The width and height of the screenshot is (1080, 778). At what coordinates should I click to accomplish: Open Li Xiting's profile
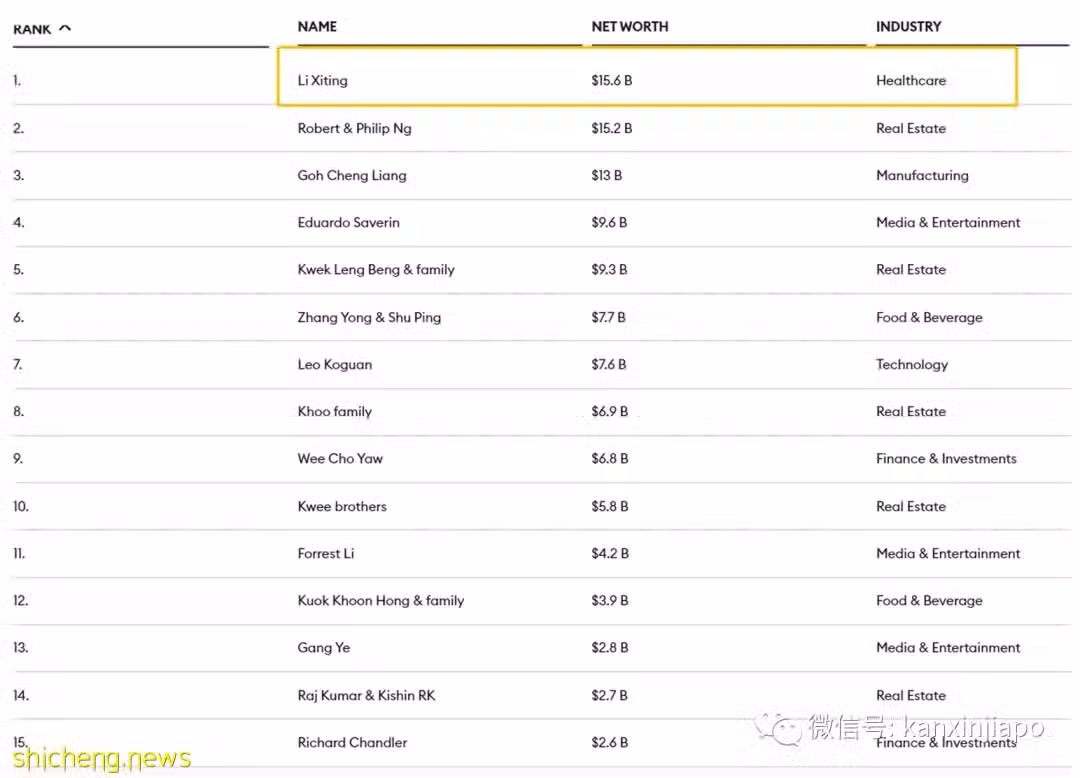point(322,81)
